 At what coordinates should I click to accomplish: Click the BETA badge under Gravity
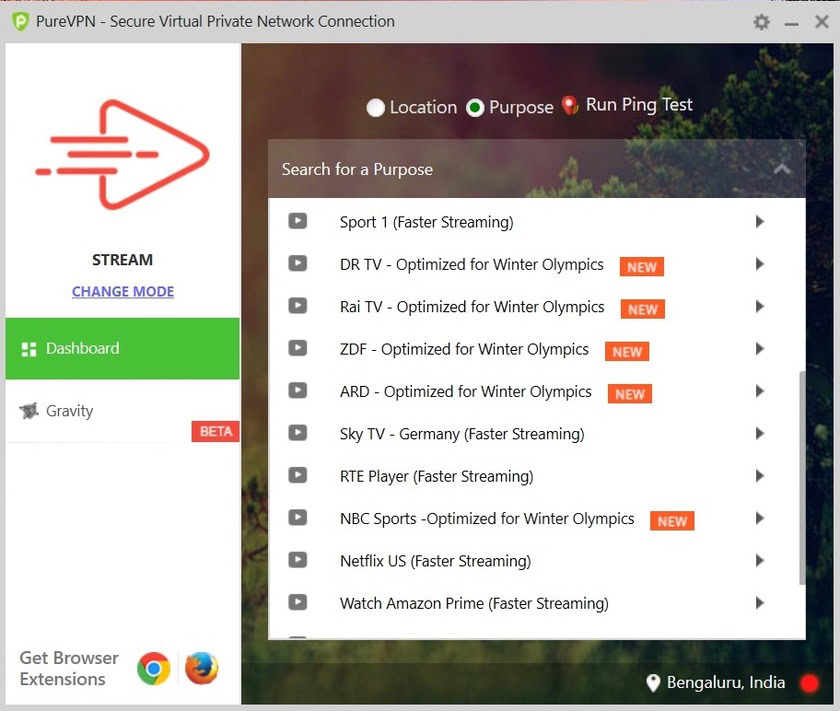[x=215, y=431]
